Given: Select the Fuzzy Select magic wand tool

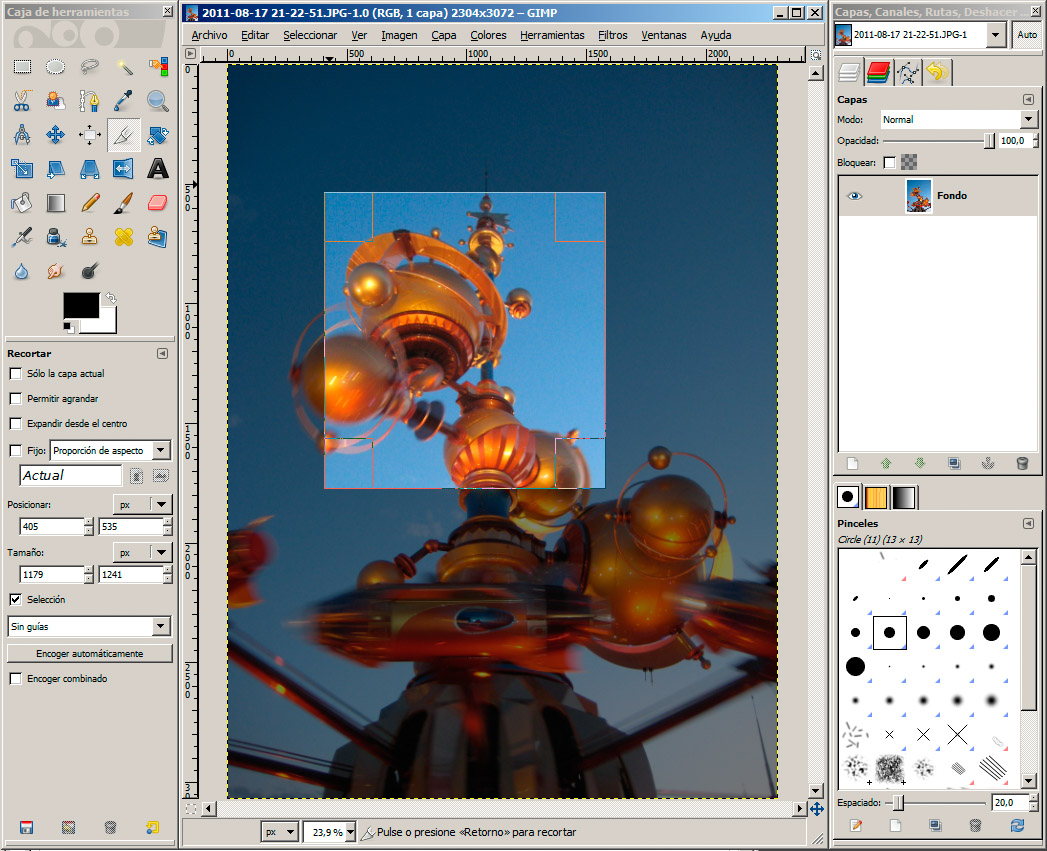Looking at the screenshot, I should (x=124, y=67).
